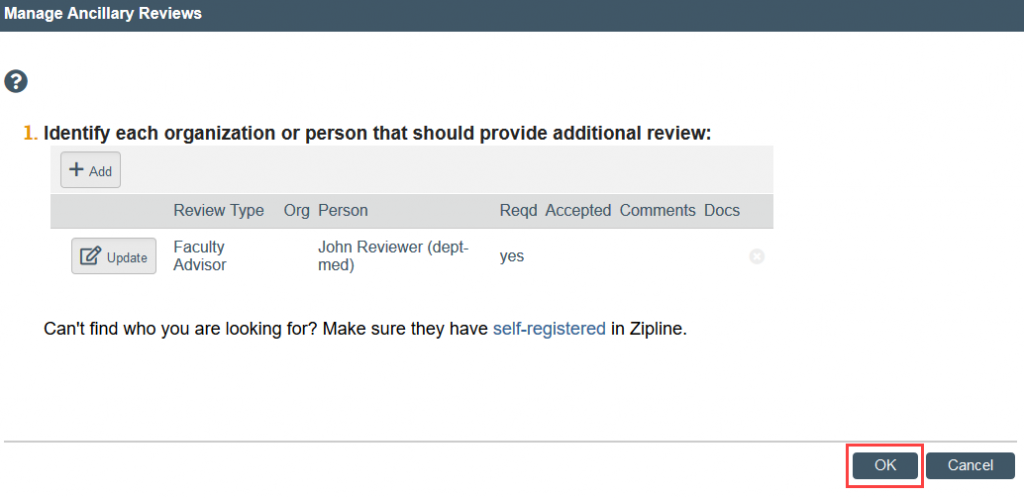Open the help question mark icon
The image size is (1024, 498).
point(16,82)
